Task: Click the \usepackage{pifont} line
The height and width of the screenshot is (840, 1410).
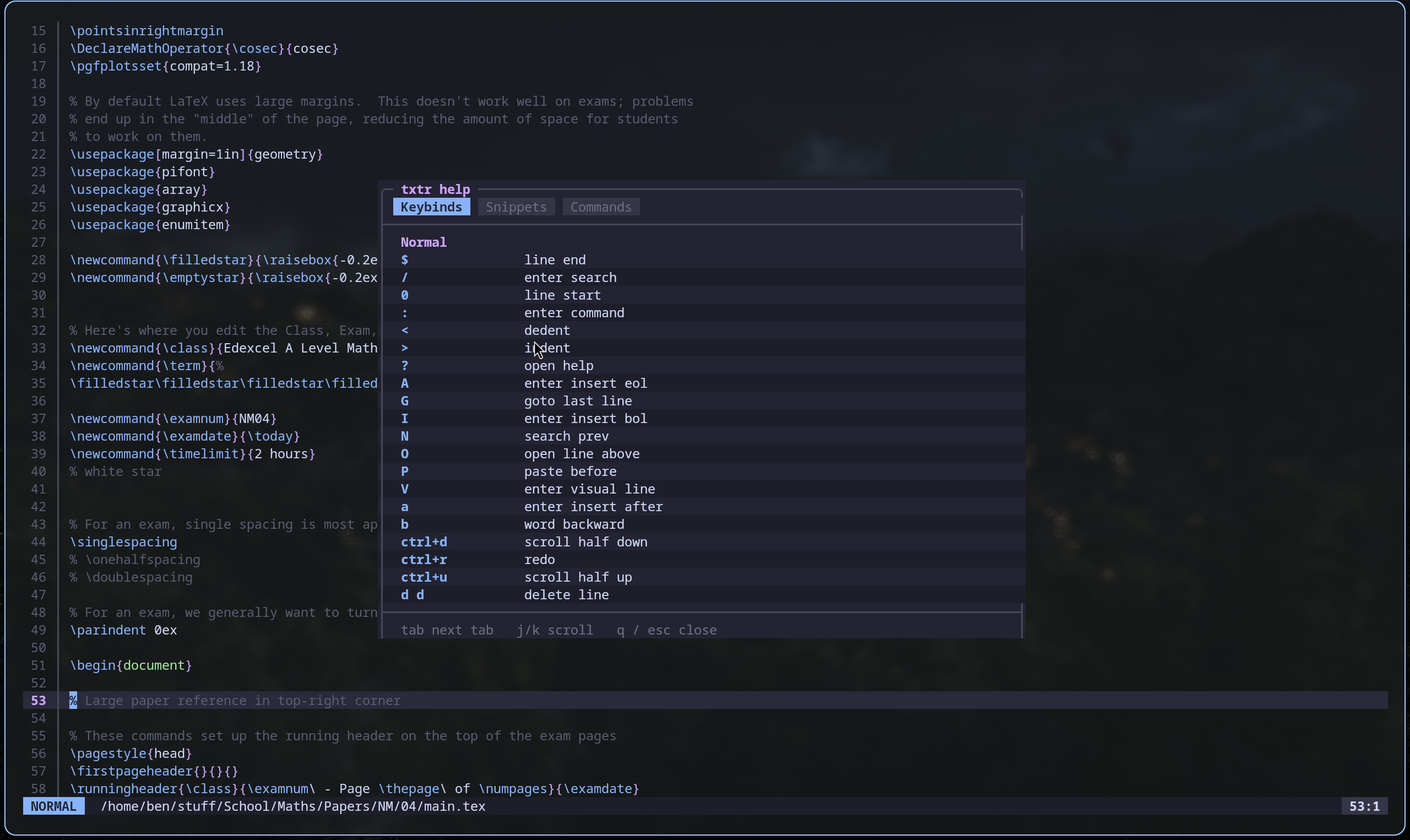Action: click(143, 171)
